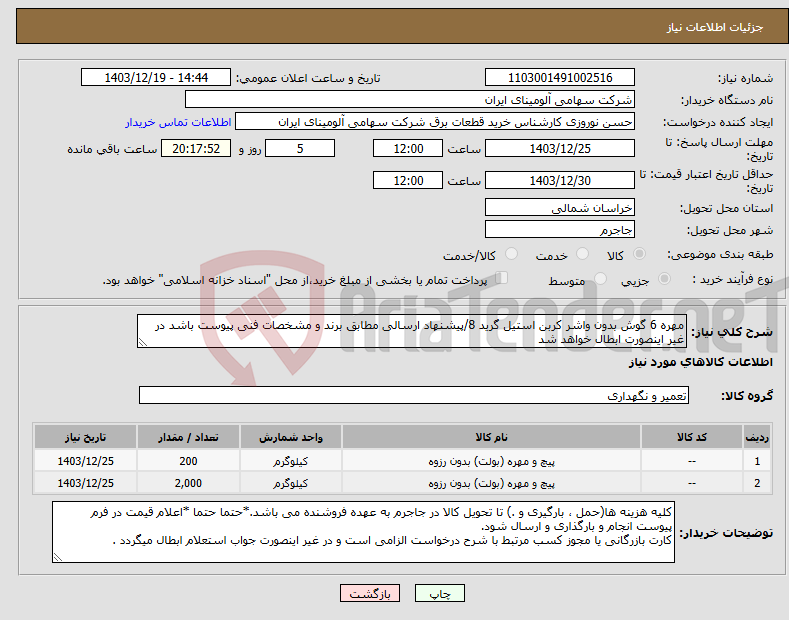Click the announcement date field 1403/12/19 - 14:44

coord(156,78)
